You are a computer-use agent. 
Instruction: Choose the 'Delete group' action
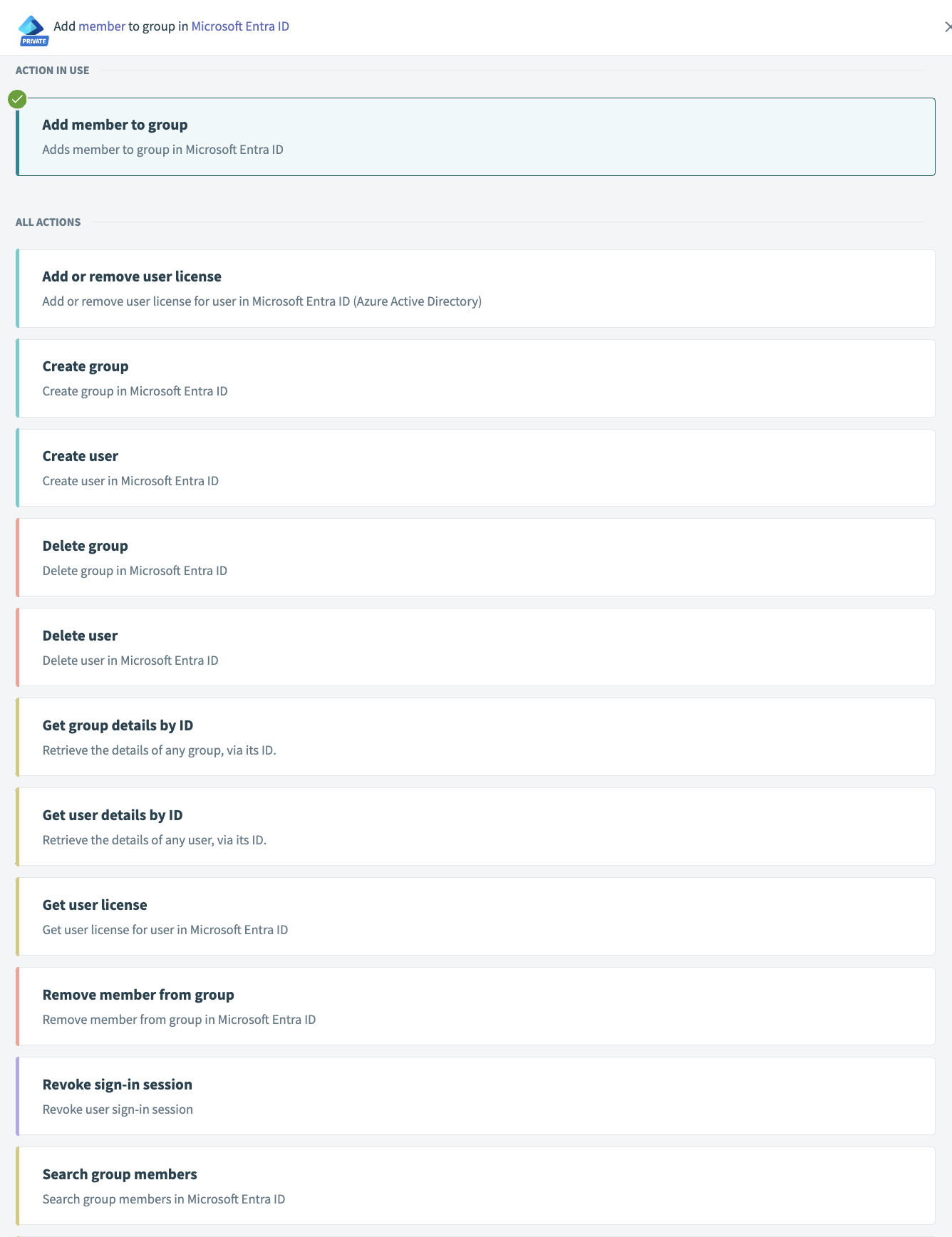(475, 558)
